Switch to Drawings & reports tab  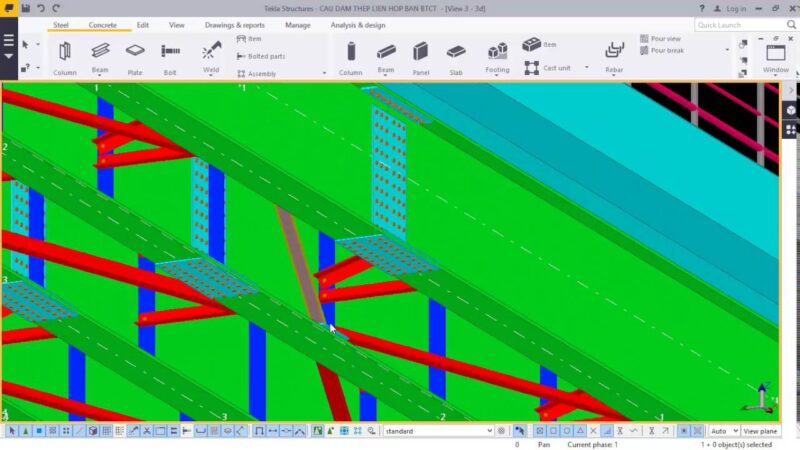point(235,25)
